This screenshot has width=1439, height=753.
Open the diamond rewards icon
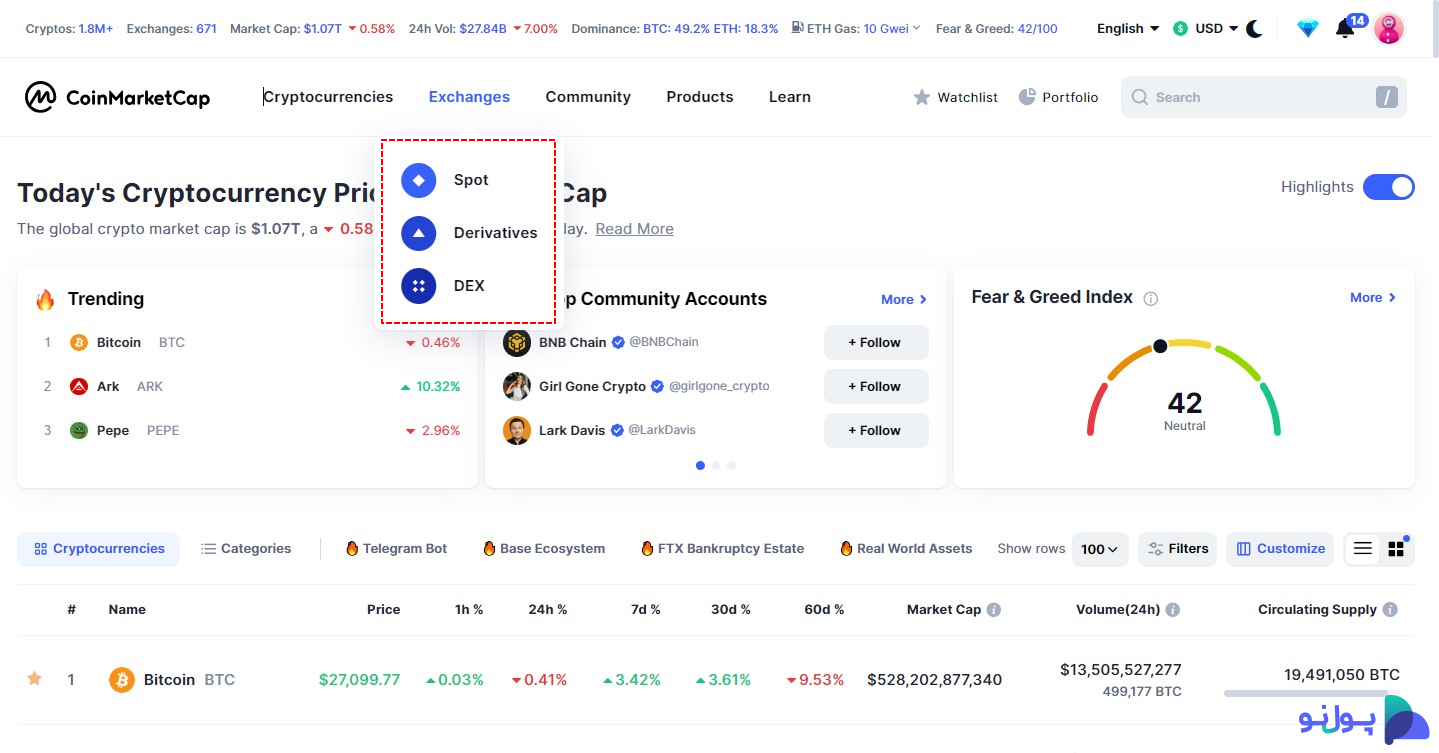[x=1308, y=29]
